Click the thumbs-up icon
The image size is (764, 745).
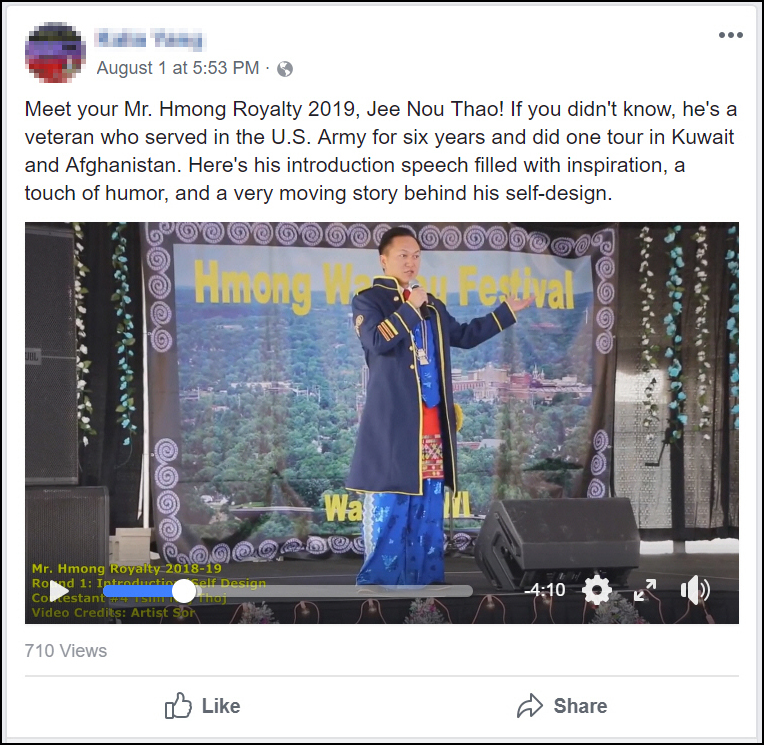coord(178,706)
